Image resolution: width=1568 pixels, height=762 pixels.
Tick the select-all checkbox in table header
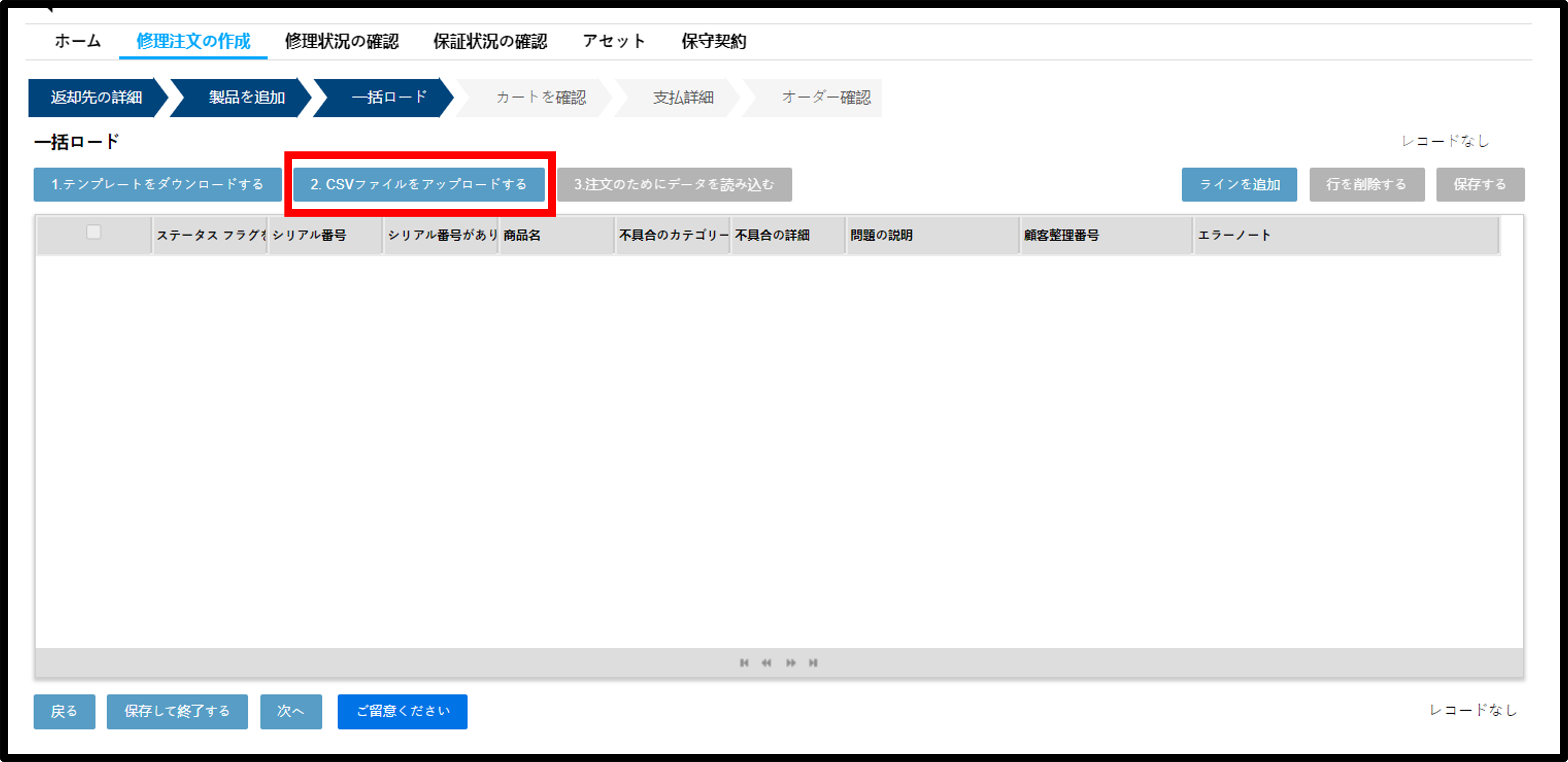[x=94, y=232]
